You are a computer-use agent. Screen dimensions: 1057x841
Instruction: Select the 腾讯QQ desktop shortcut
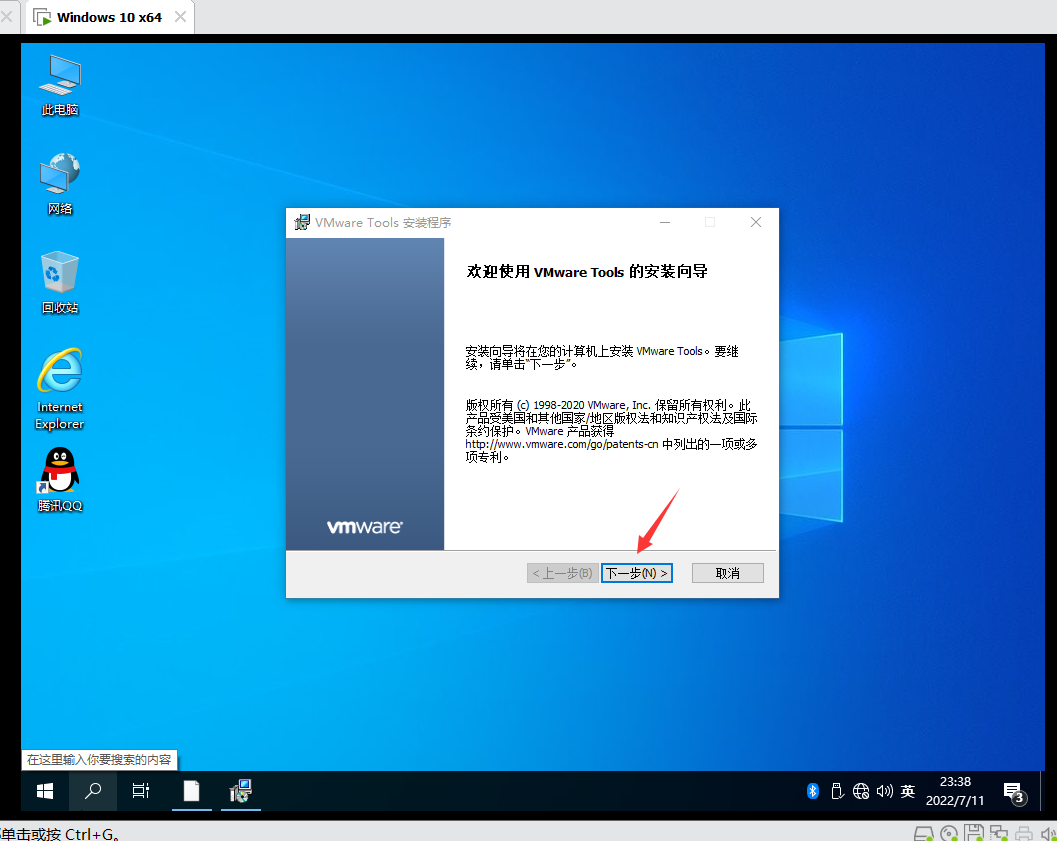60,479
